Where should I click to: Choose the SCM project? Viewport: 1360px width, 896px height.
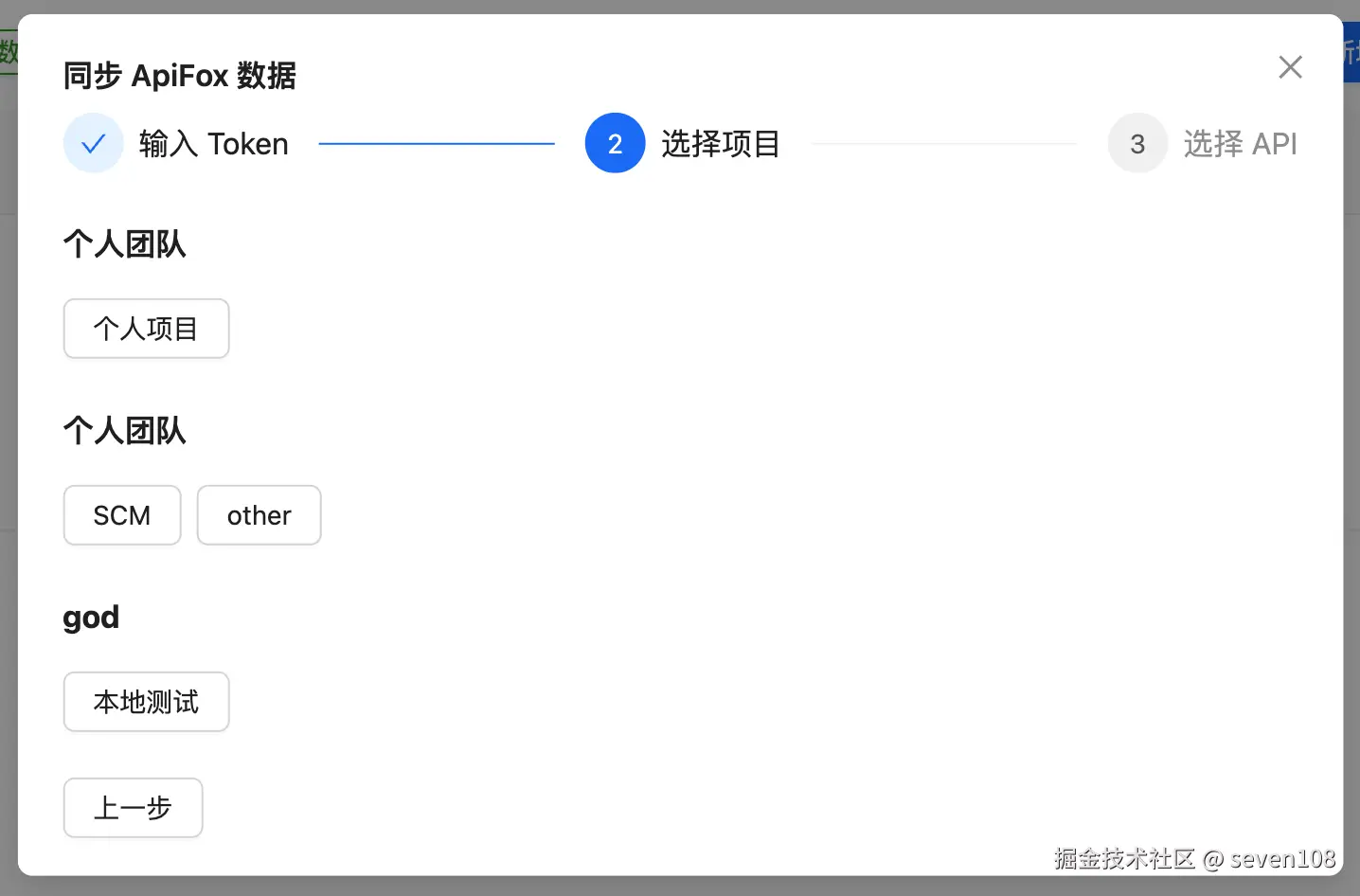[x=122, y=515]
